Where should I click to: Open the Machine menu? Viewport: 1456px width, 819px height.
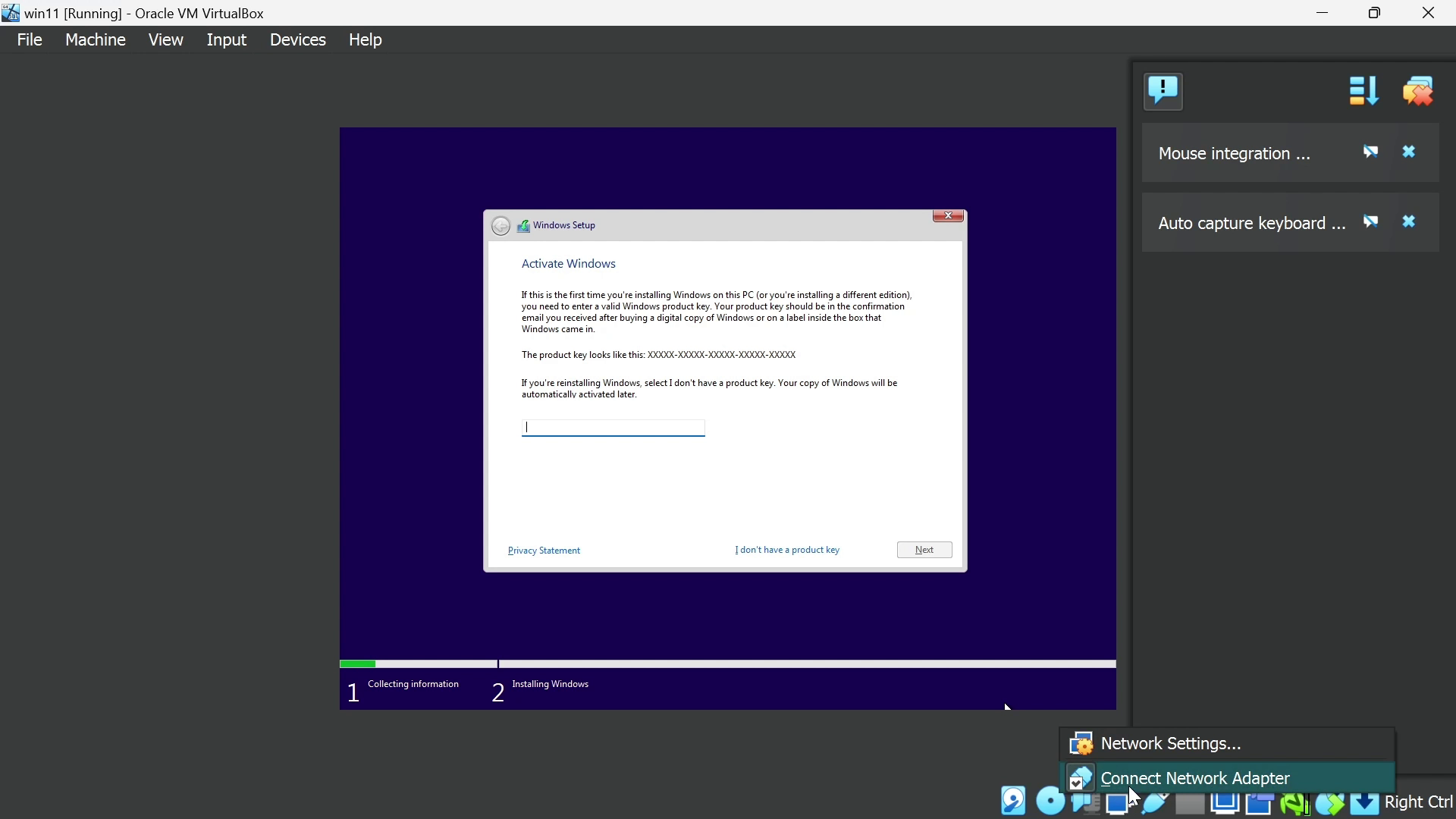95,39
